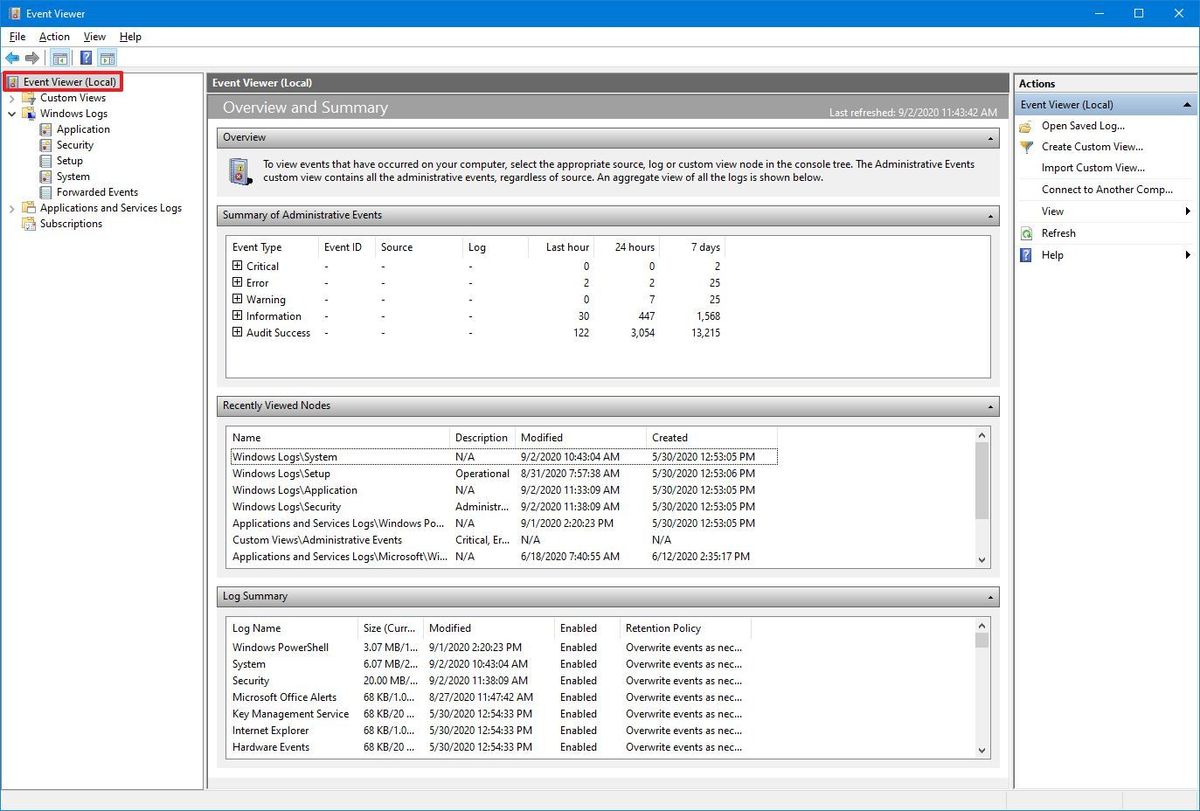Toggle the console tree with its toolbar icon
This screenshot has width=1200, height=811.
point(59,57)
